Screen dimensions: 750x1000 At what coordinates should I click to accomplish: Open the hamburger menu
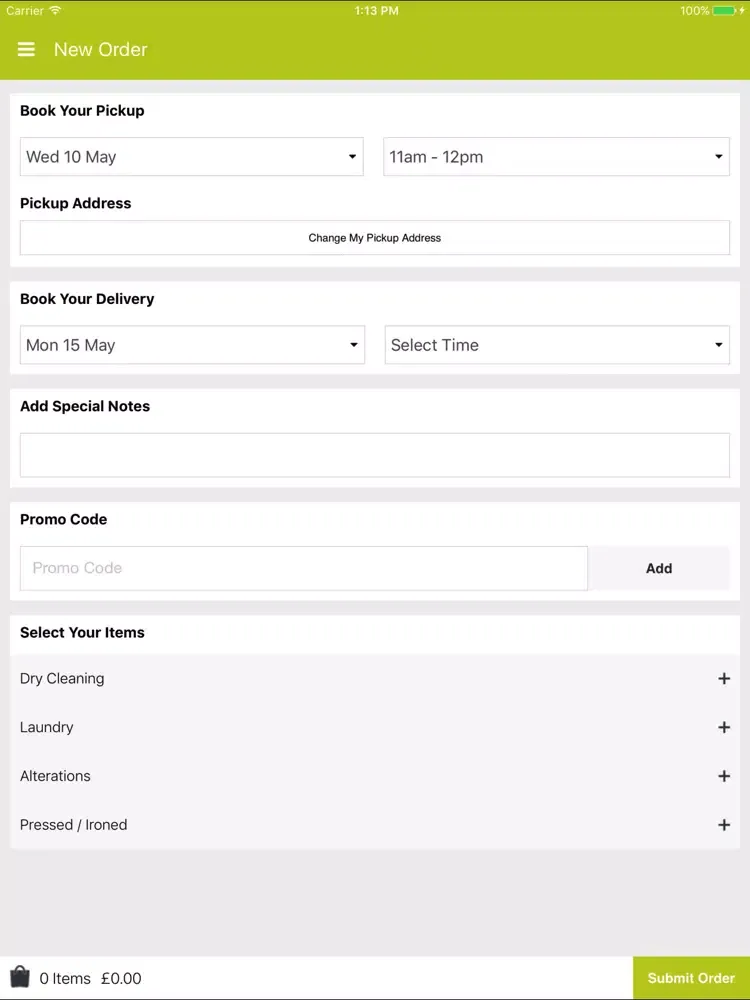(26, 50)
